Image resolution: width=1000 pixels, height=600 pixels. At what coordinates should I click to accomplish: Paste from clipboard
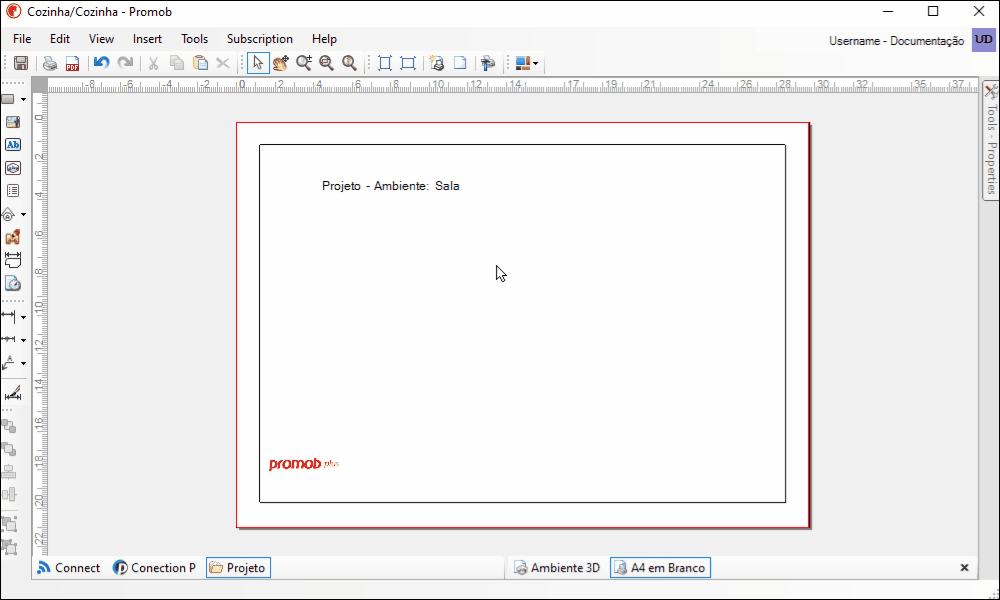coord(200,63)
